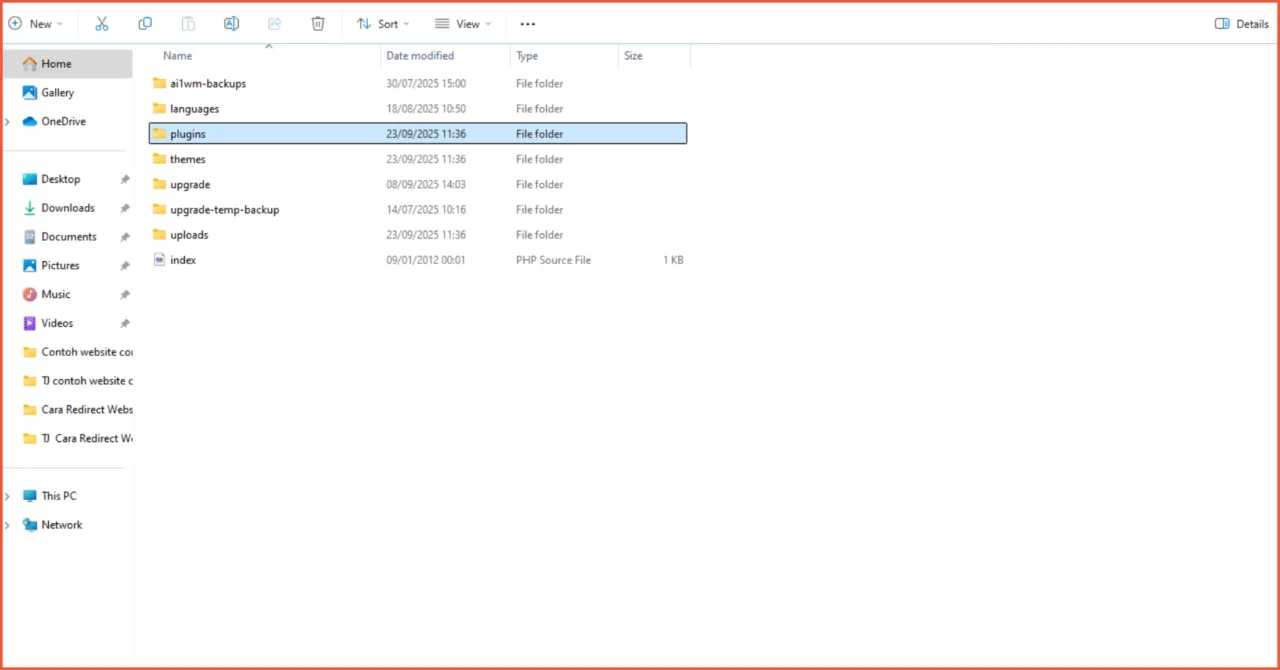Copy the selected item with the Copy icon
Image resolution: width=1280 pixels, height=670 pixels.
[145, 23]
